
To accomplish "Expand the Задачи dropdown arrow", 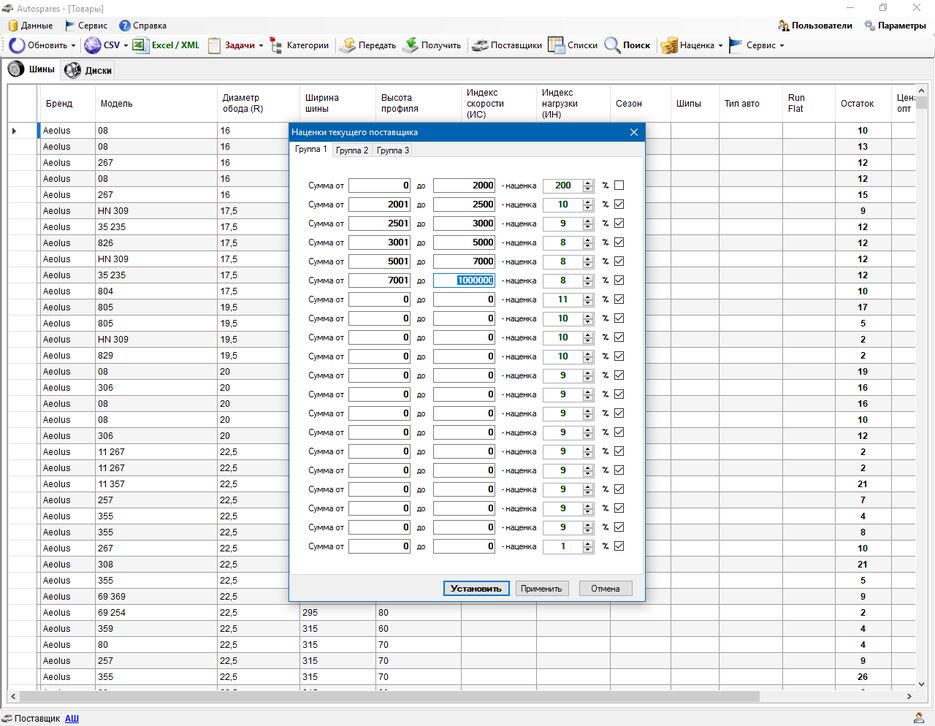I will (x=261, y=45).
